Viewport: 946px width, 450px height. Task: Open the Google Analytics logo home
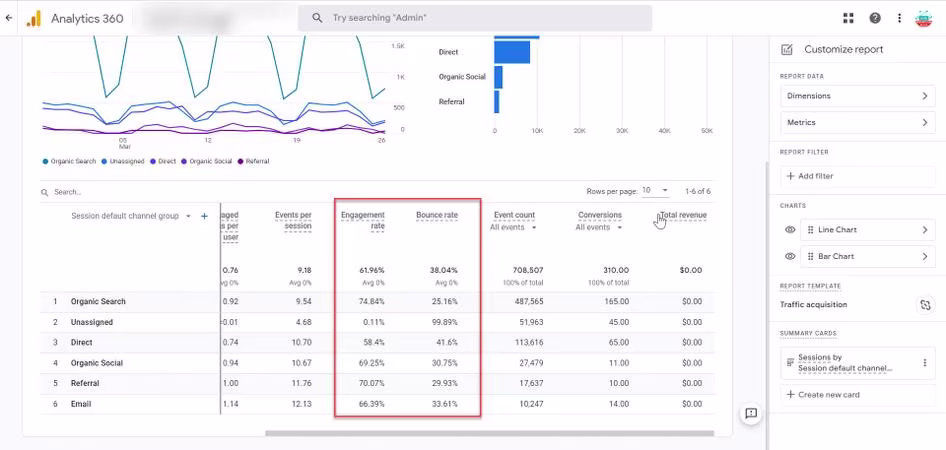33,18
